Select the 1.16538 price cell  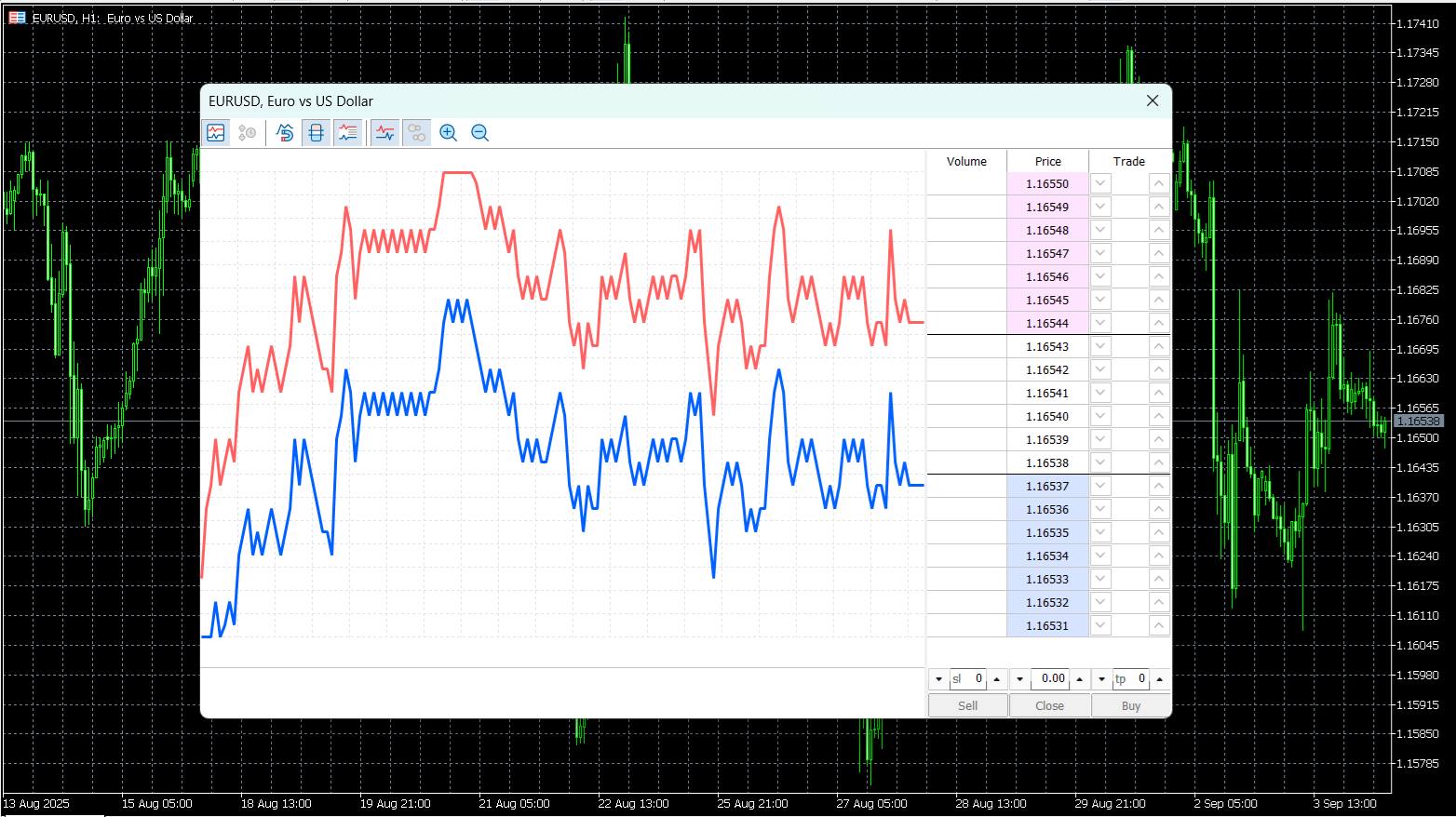coord(1047,462)
